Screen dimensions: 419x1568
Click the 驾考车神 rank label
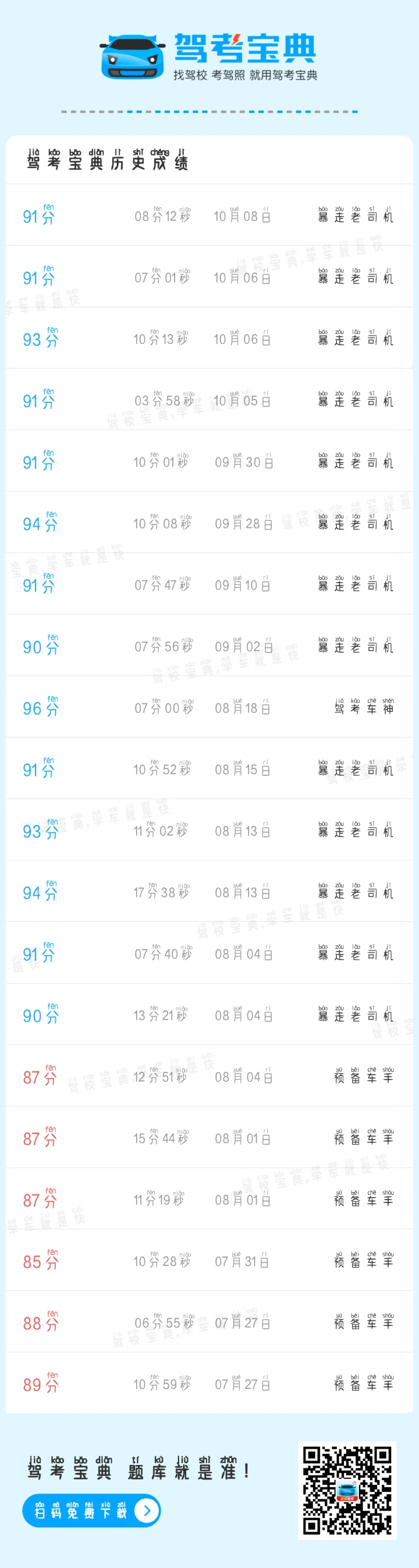click(364, 707)
